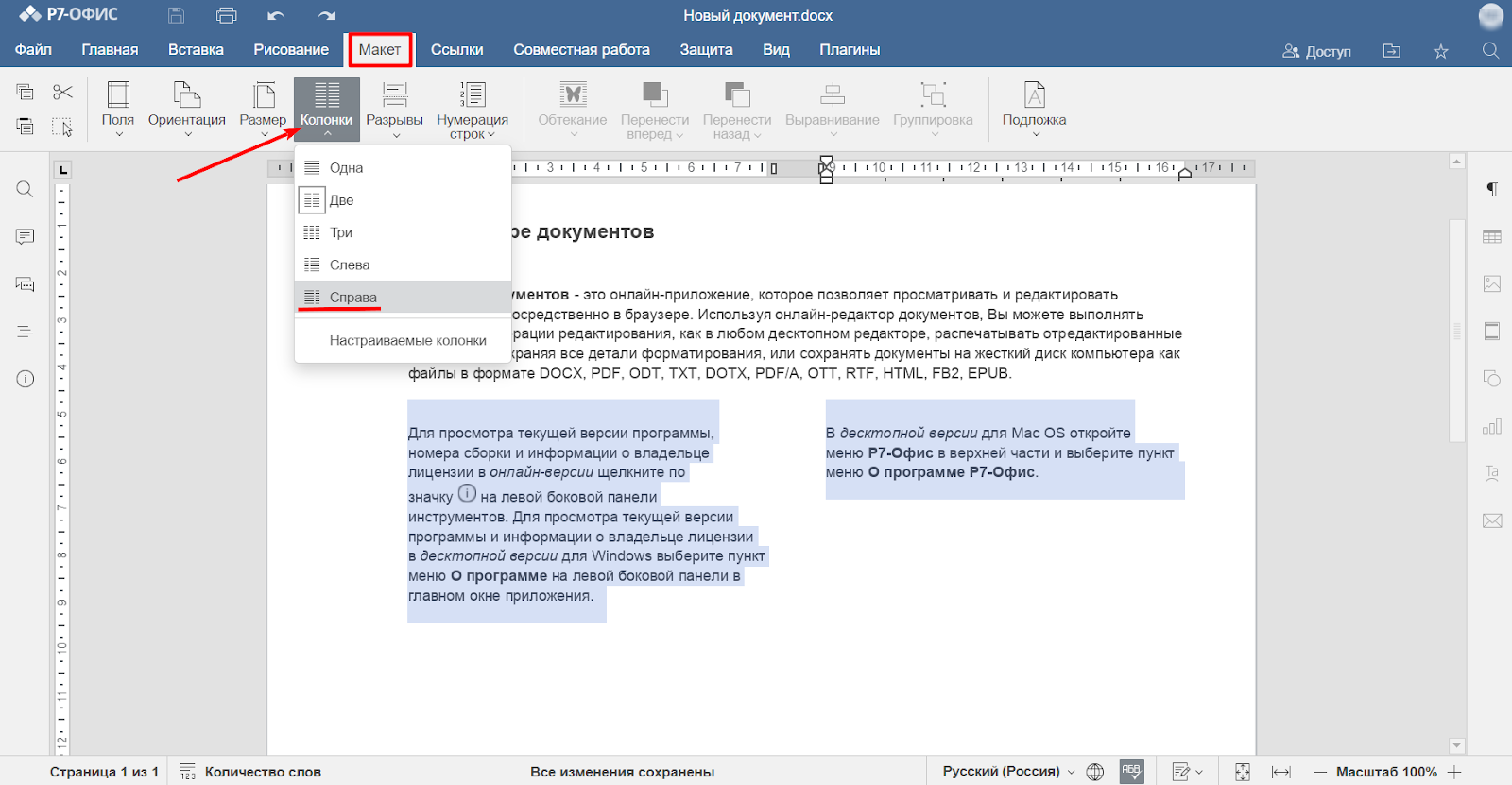Viewport: 1512px width, 785px height.
Task: Zoom in with the plus button
Action: (x=1454, y=772)
